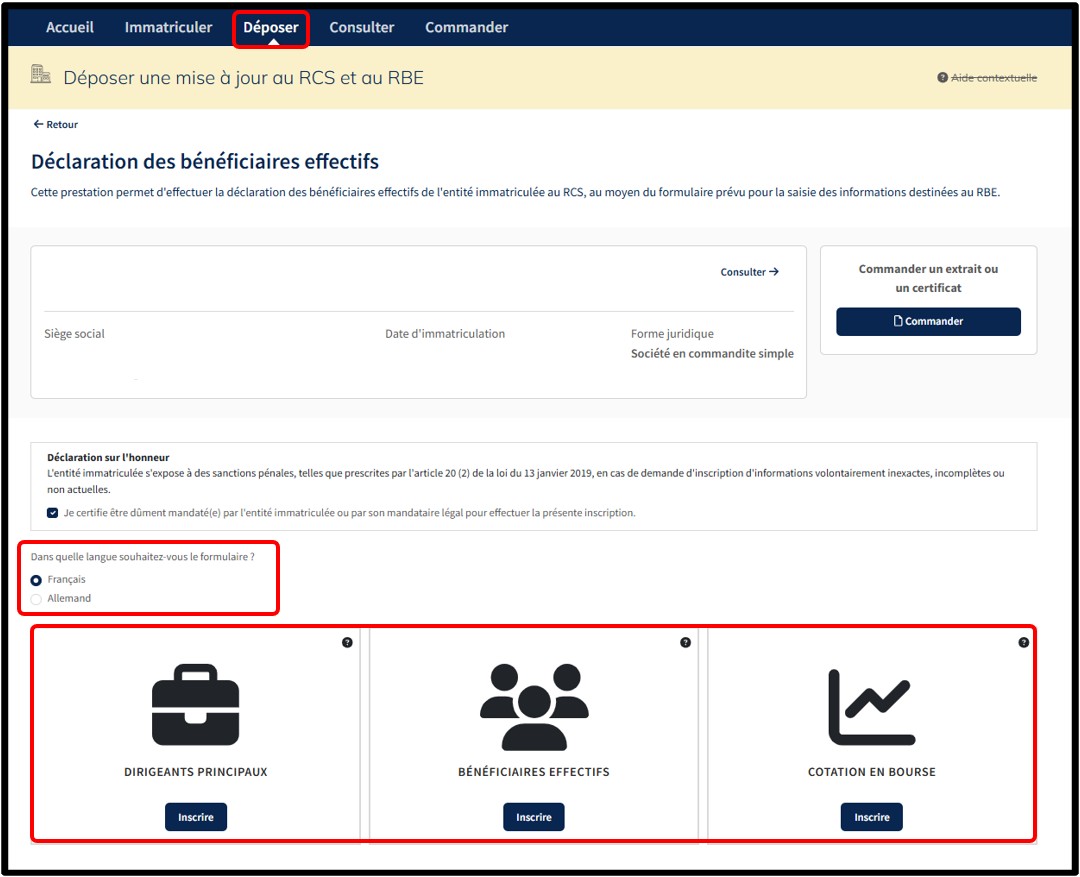Open the Commander menu in navigation bar
The width and height of the screenshot is (1080, 877).
466,27
